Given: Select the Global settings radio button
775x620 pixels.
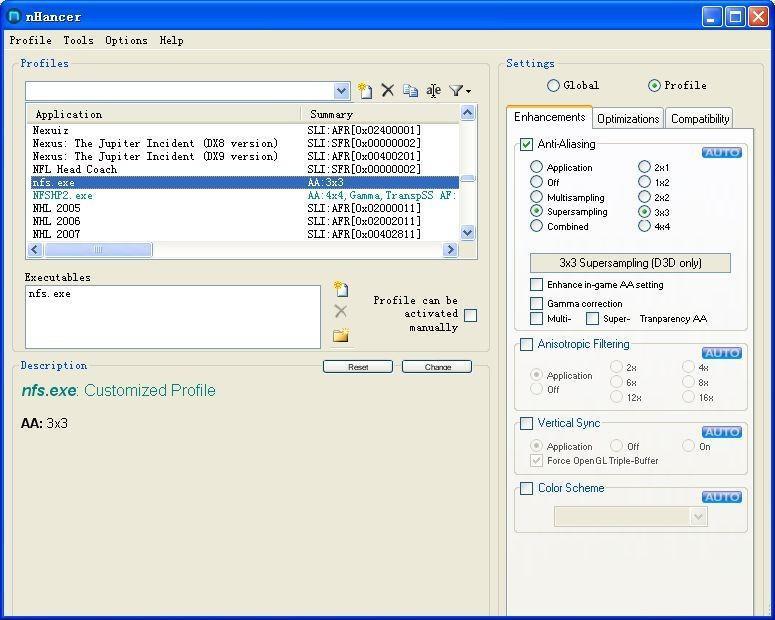Looking at the screenshot, I should pyautogui.click(x=553, y=86).
